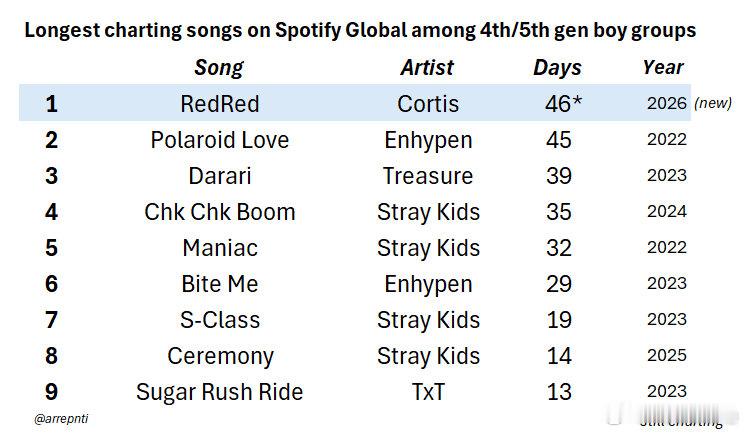Image resolution: width=746 pixels, height=433 pixels.
Task: Select the RedRed song cell
Action: (x=220, y=104)
